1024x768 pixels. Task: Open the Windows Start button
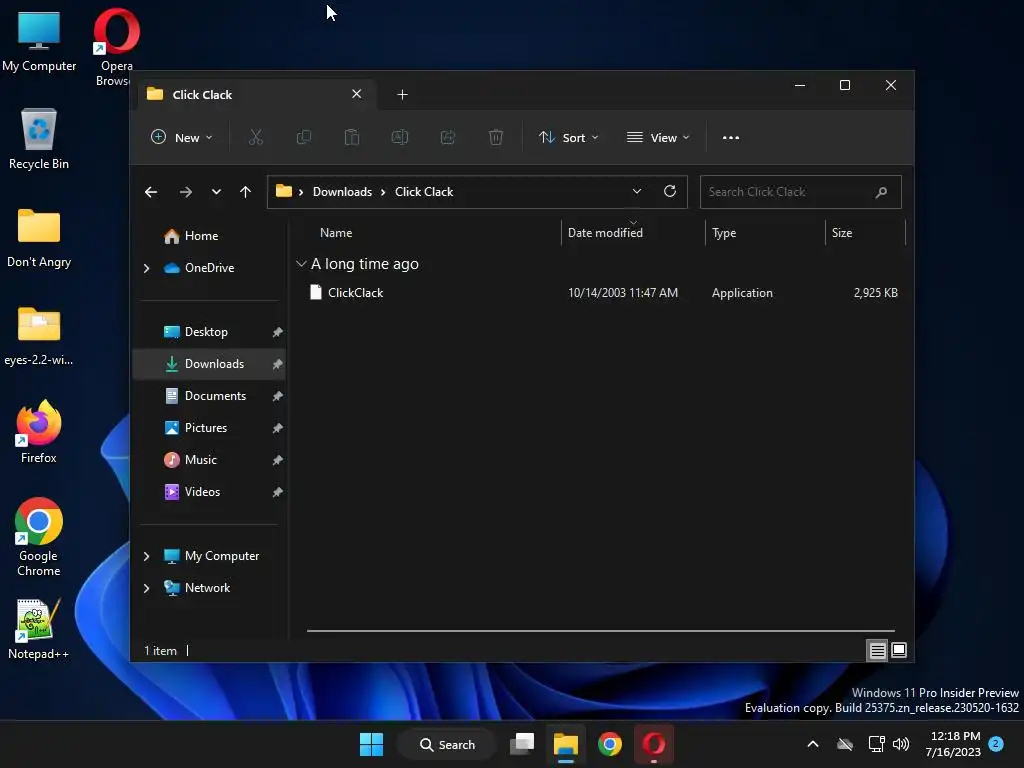coord(372,744)
